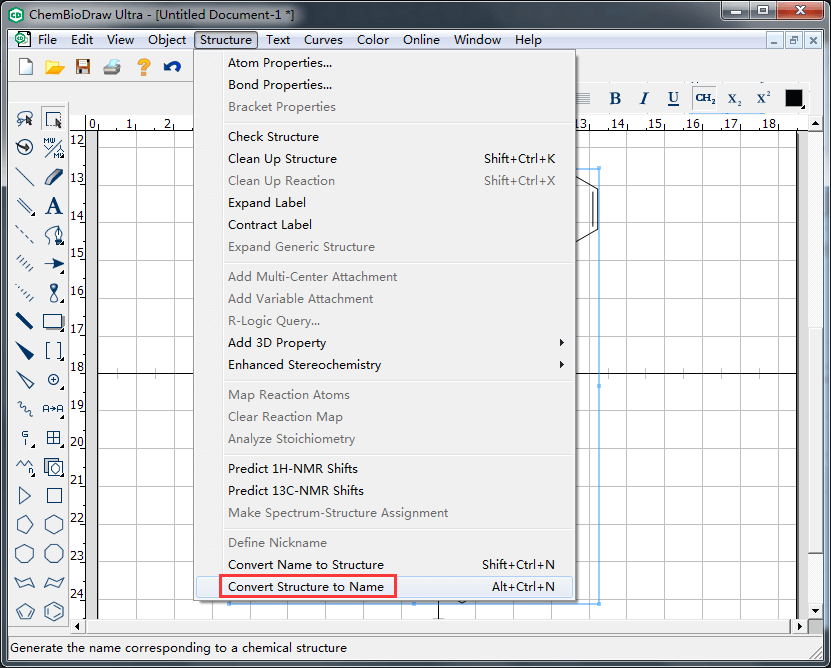Choose Convert Name to Structure
Image resolution: width=831 pixels, height=668 pixels.
385,565
